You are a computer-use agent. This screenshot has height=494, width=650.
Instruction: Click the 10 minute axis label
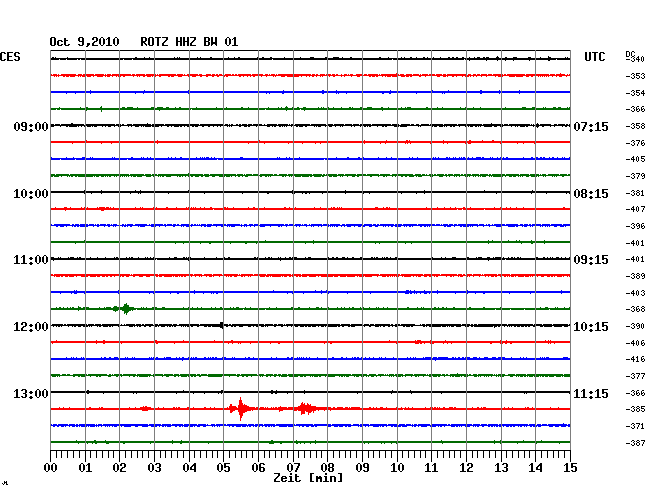tap(397, 468)
